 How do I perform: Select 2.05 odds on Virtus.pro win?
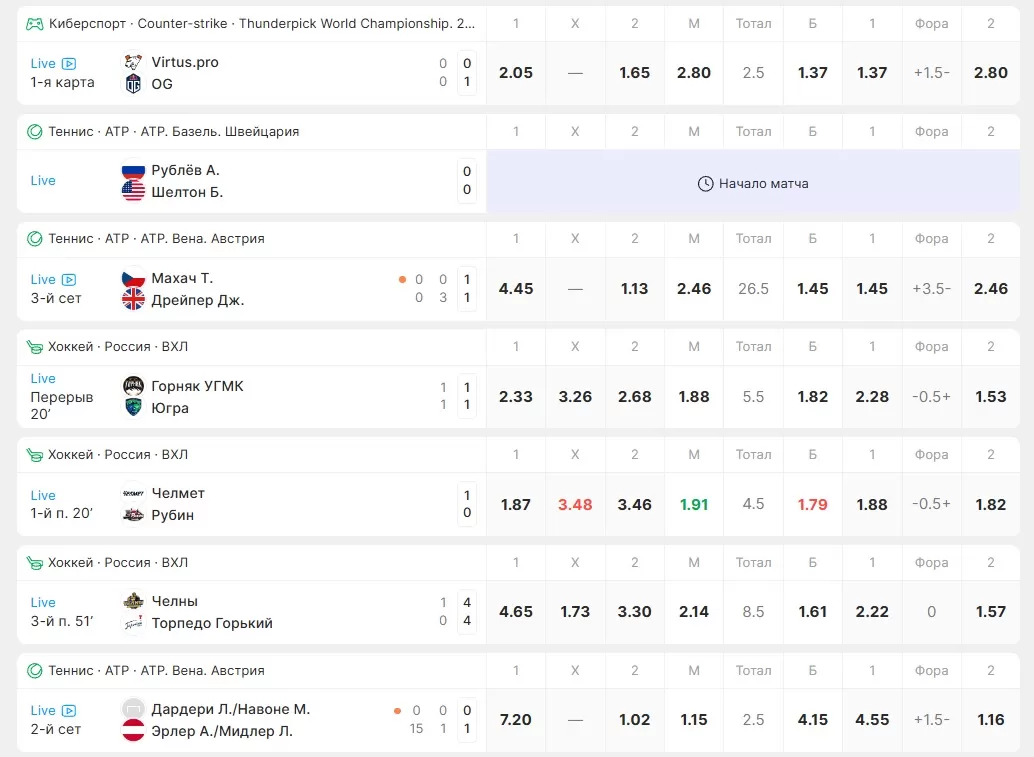click(x=516, y=73)
